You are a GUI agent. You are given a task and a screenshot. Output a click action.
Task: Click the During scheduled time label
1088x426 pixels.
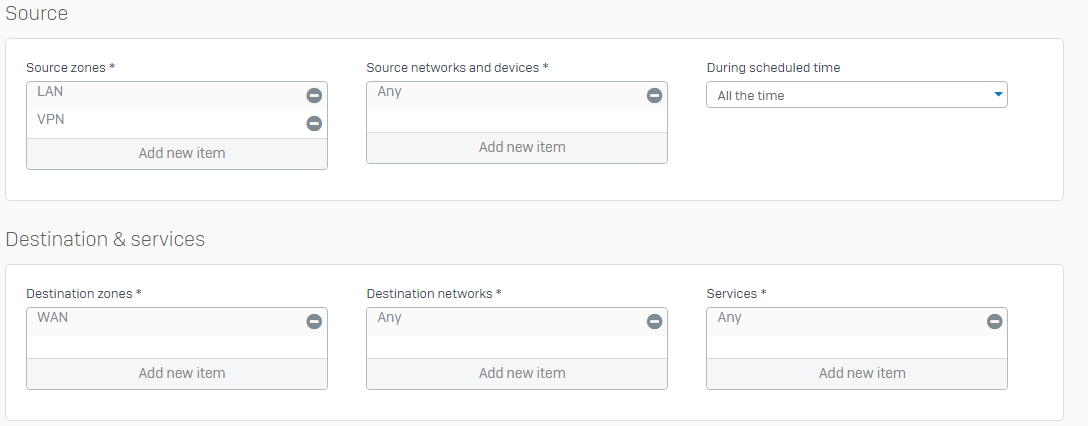click(x=773, y=68)
